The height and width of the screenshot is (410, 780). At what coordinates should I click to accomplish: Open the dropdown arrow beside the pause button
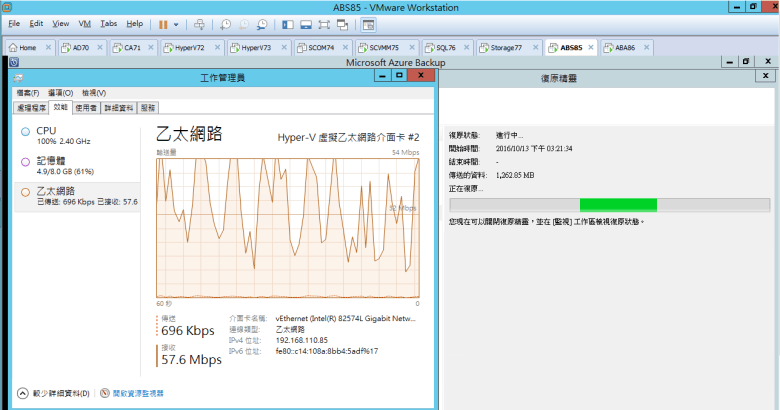[x=177, y=23]
